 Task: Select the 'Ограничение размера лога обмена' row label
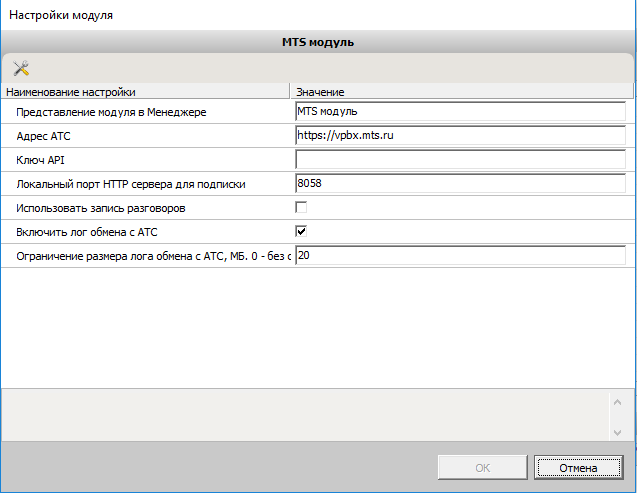click(x=154, y=256)
